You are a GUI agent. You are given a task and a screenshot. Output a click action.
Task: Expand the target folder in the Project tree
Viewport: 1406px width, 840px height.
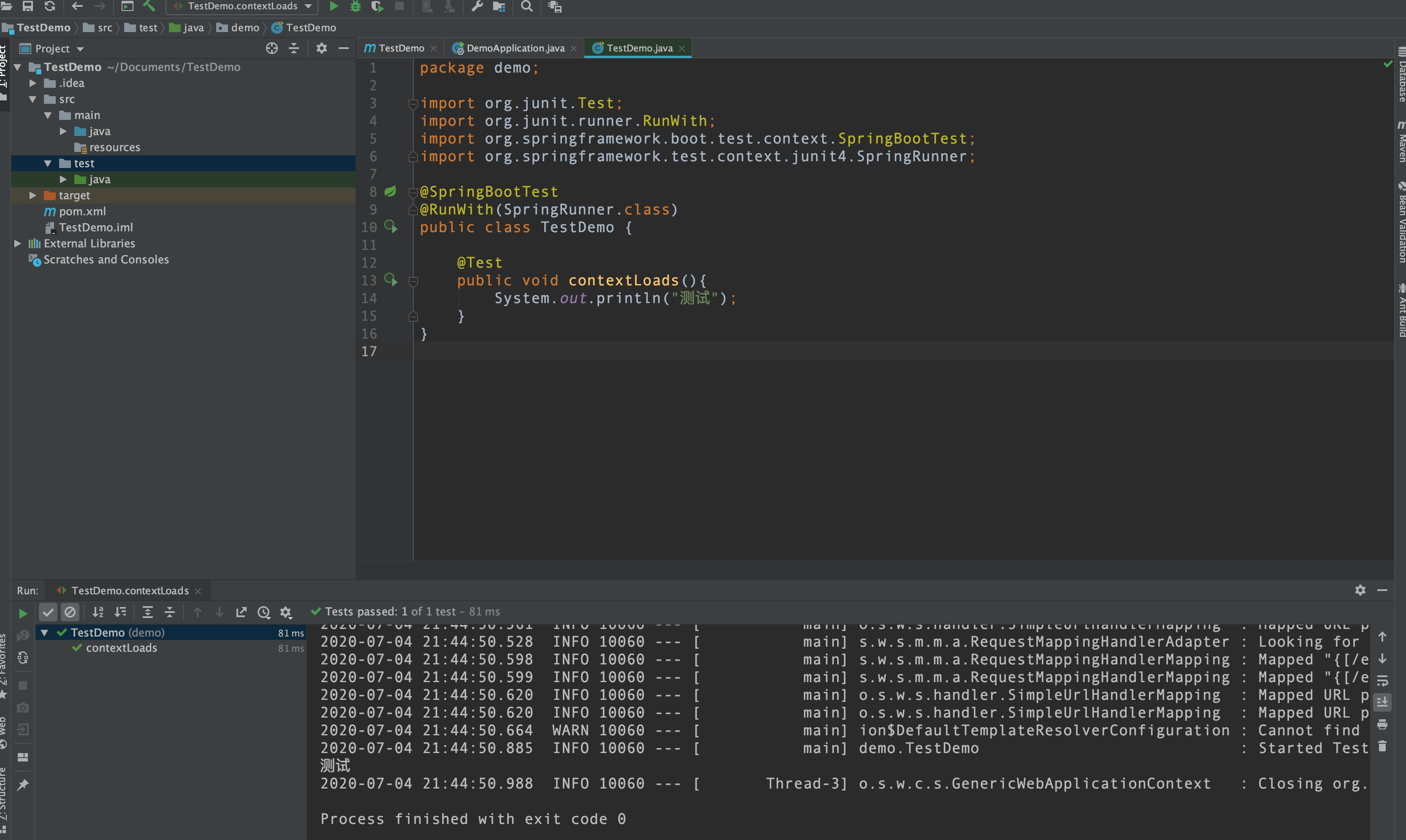pyautogui.click(x=33, y=195)
